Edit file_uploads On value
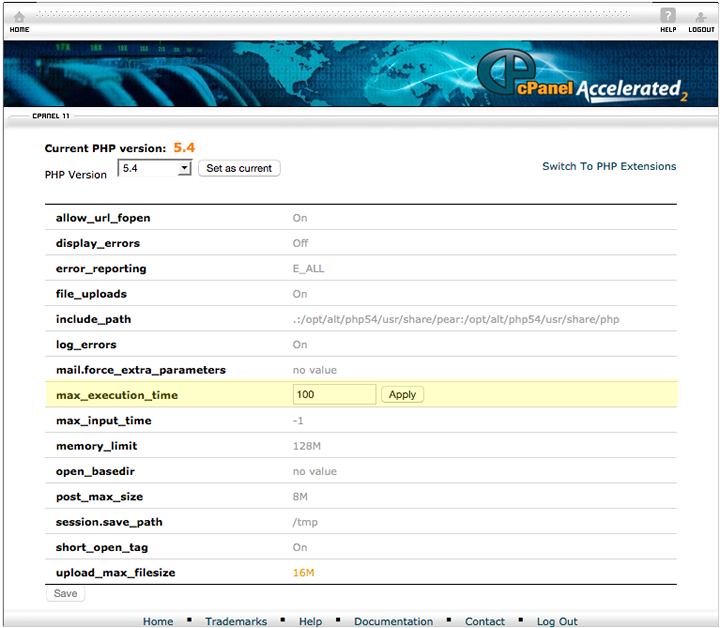Viewport: 720px width, 628px height. [x=300, y=294]
